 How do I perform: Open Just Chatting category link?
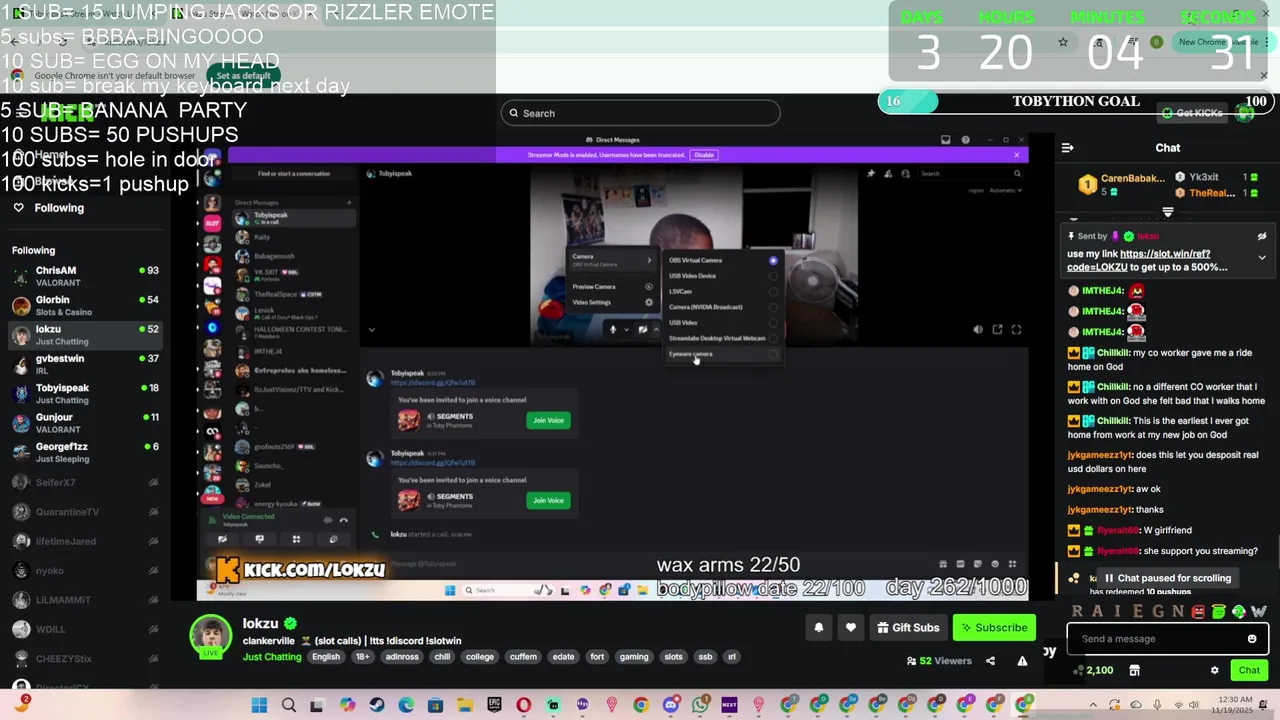(x=271, y=657)
